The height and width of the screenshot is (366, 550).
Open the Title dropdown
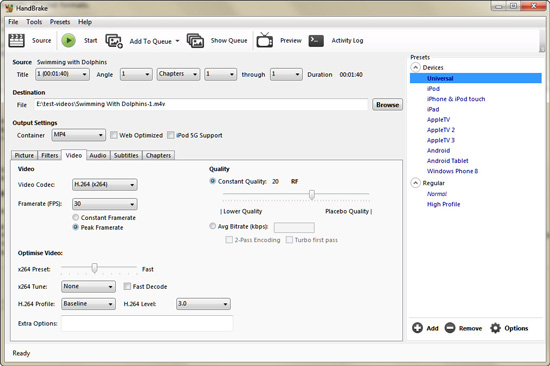[x=62, y=74]
